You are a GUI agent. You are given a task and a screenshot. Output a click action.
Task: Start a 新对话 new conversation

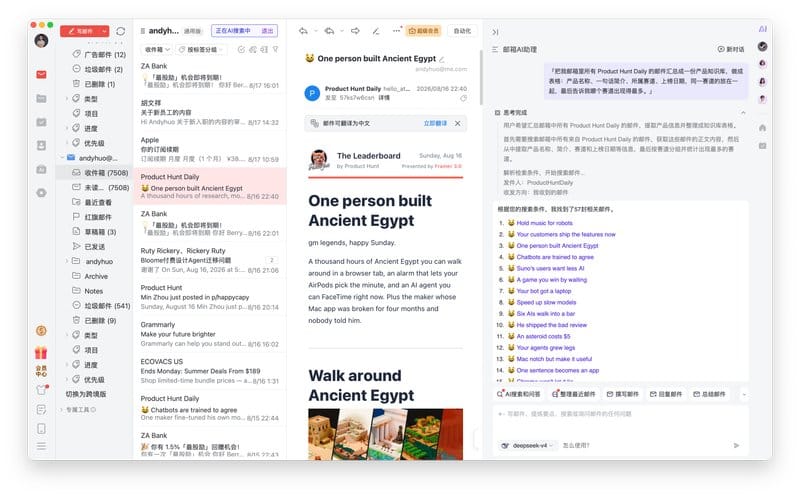[731, 49]
